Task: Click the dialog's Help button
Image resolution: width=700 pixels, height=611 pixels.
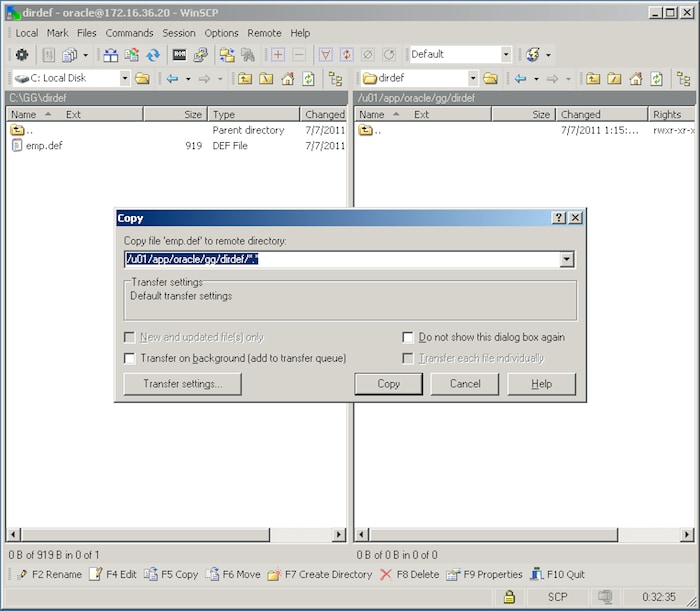Action: coord(542,384)
